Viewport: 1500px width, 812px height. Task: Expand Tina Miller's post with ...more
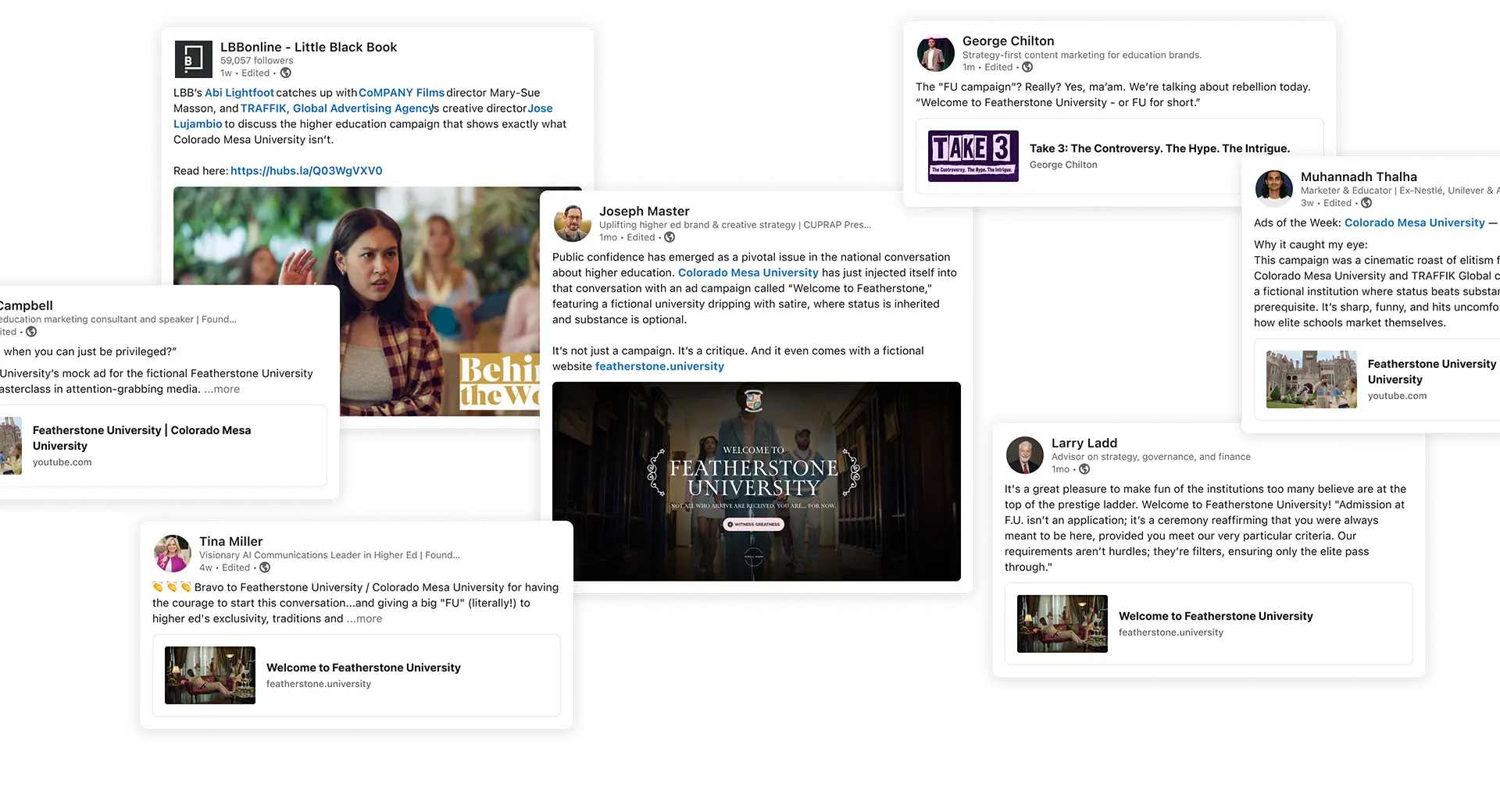(x=365, y=618)
